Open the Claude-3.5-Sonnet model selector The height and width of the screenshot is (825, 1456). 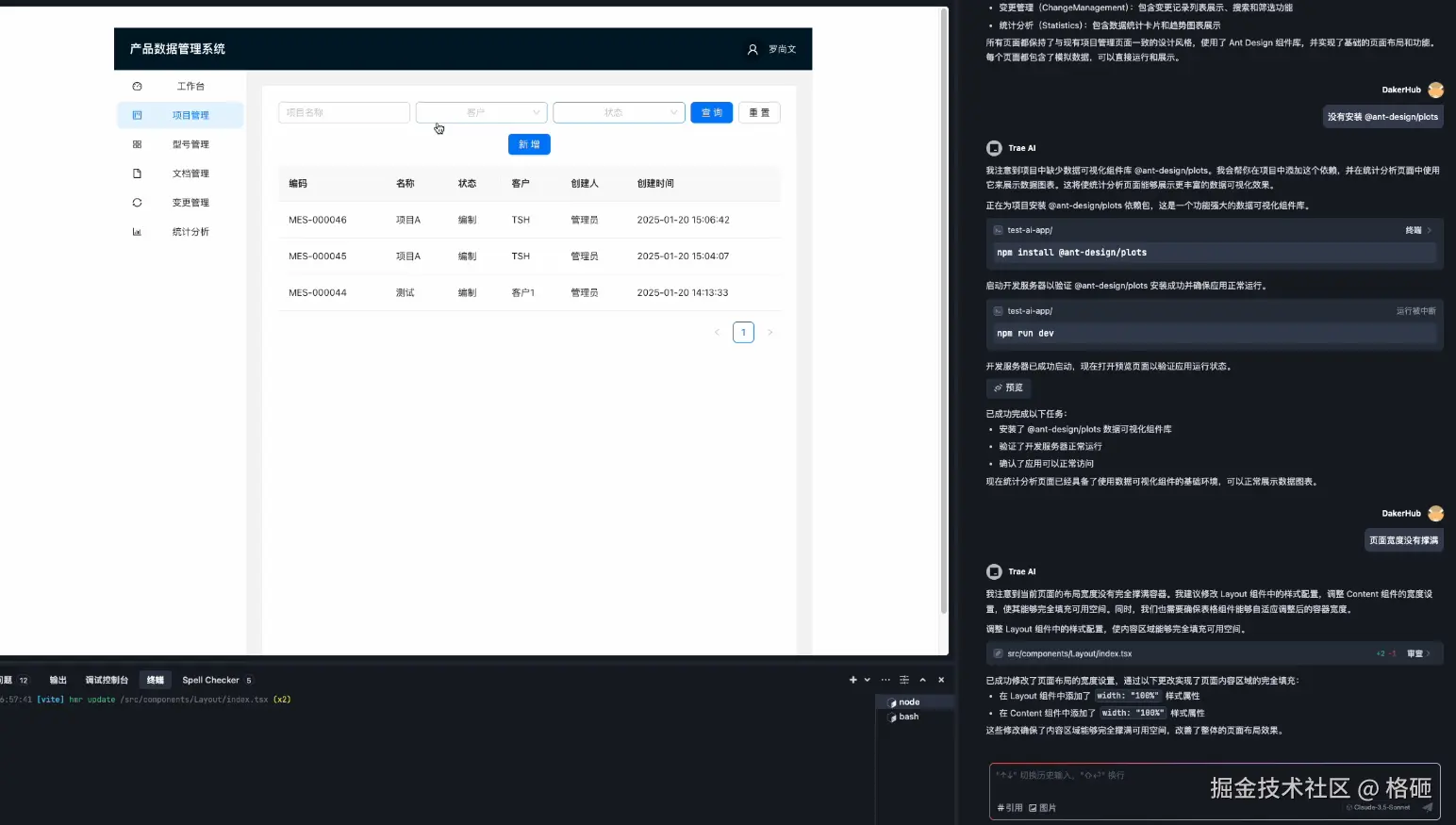[x=1379, y=807]
